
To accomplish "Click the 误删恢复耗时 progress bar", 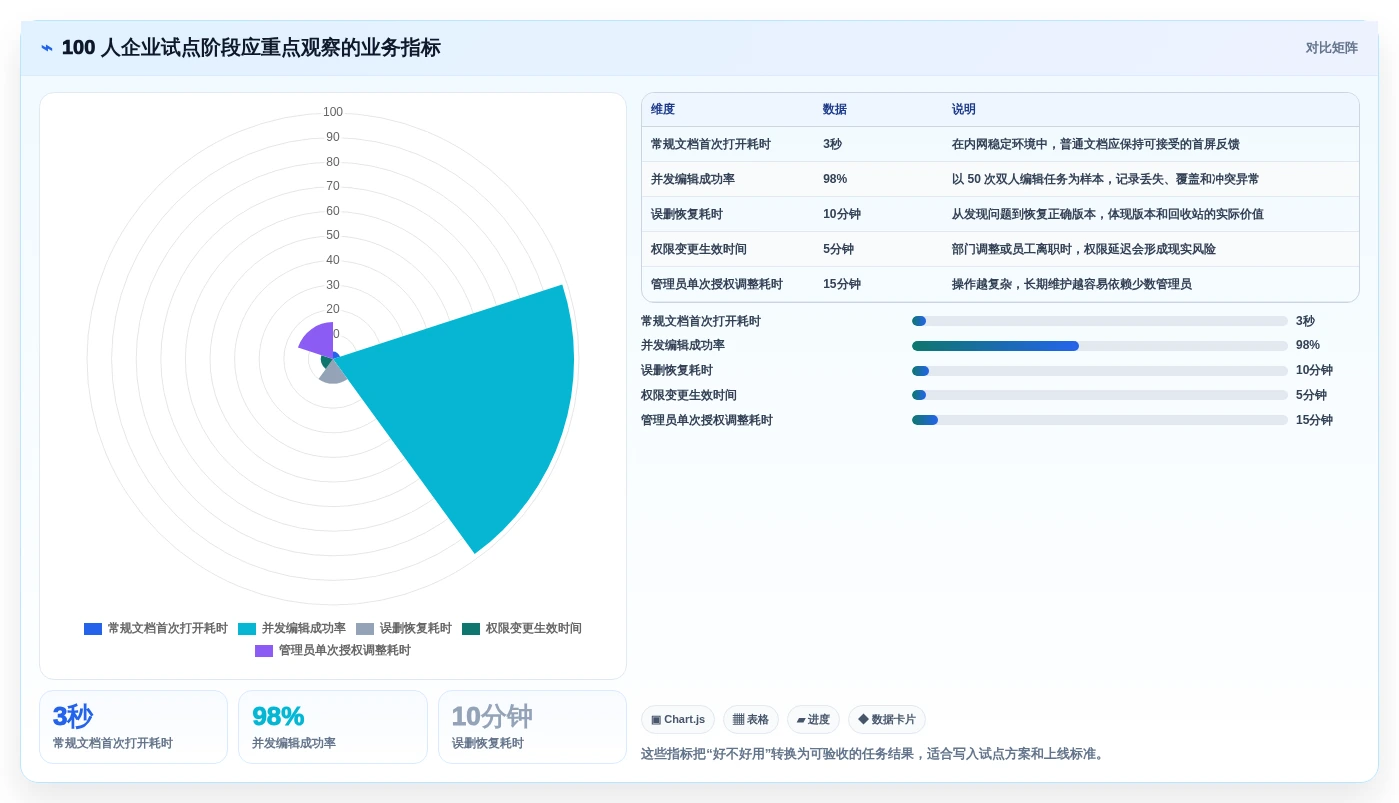I will (1100, 371).
